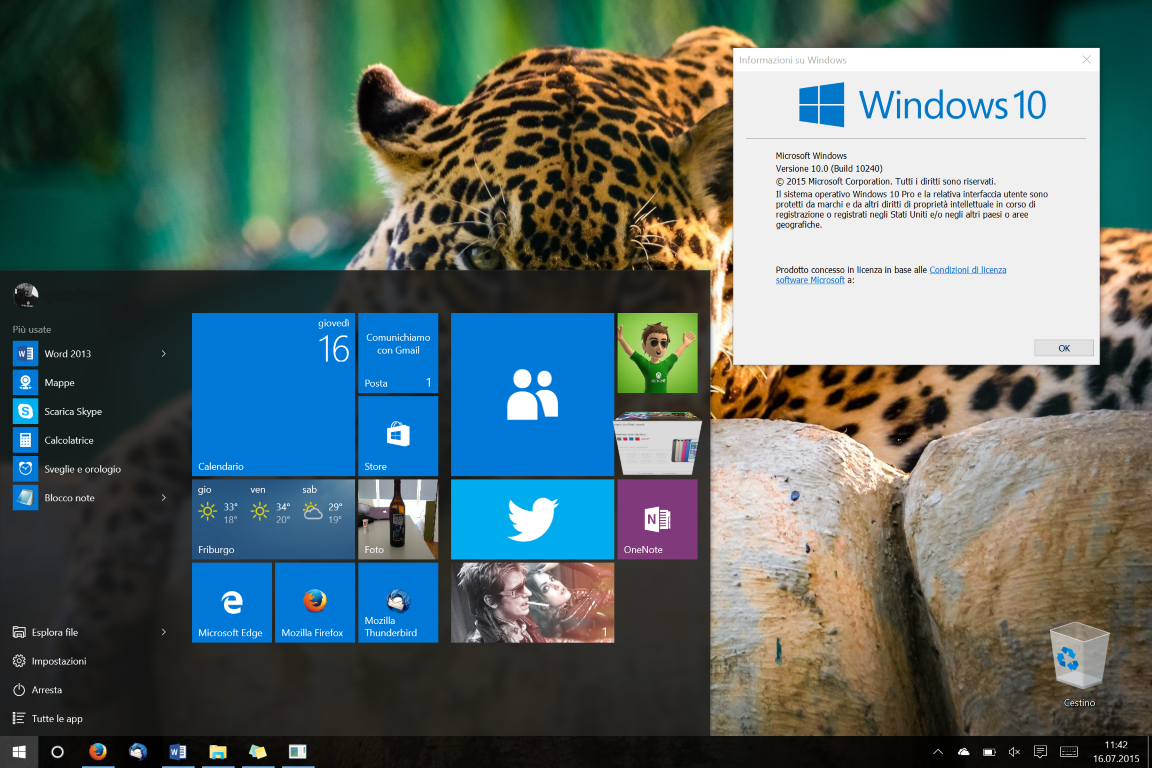Expand the Word 2013 jump list arrow
1152x768 pixels.
coord(164,354)
